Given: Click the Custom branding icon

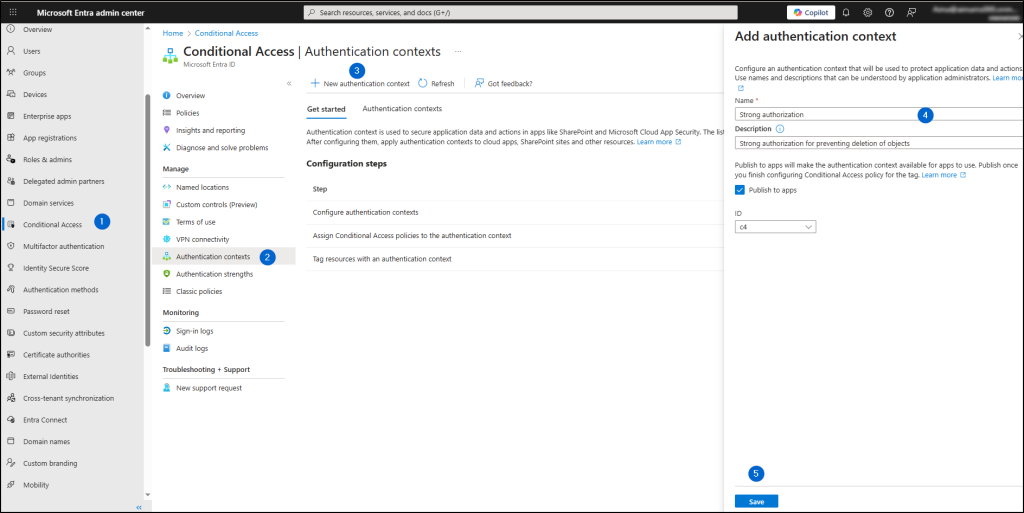Looking at the screenshot, I should [x=10, y=463].
